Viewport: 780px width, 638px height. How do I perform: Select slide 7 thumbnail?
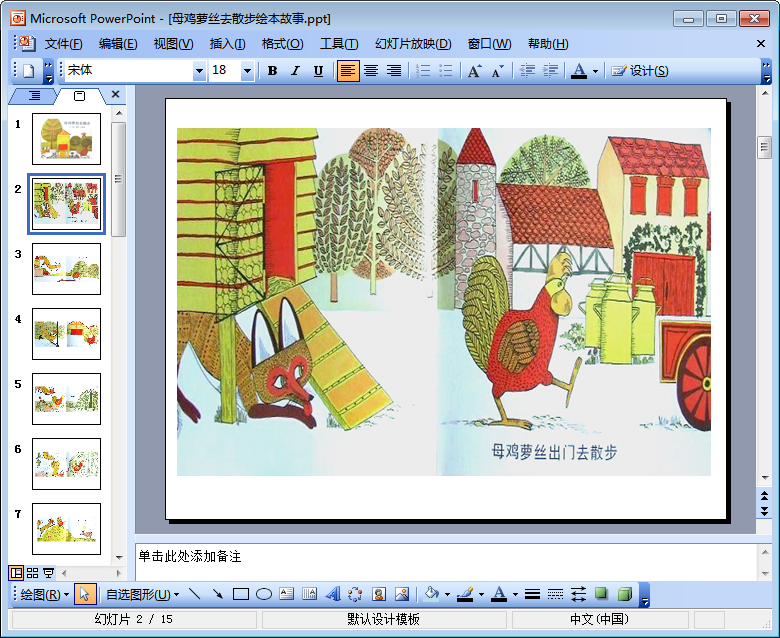pyautogui.click(x=66, y=529)
